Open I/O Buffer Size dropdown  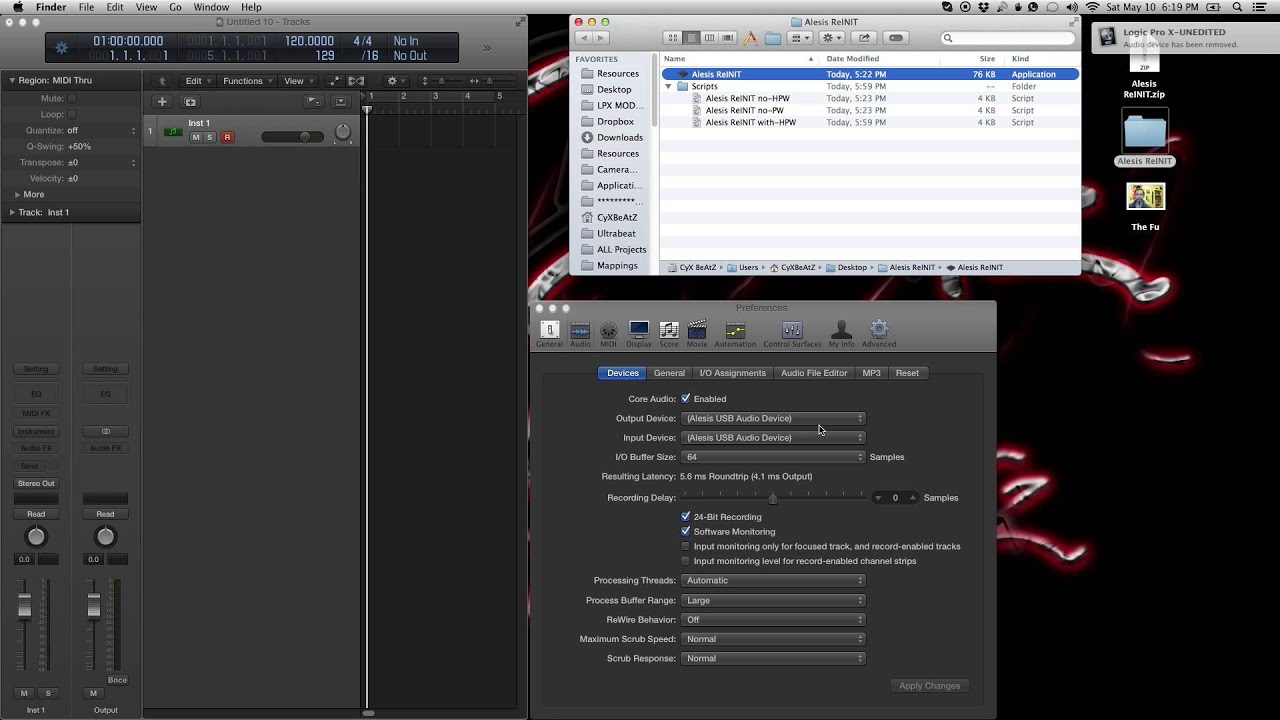point(773,457)
